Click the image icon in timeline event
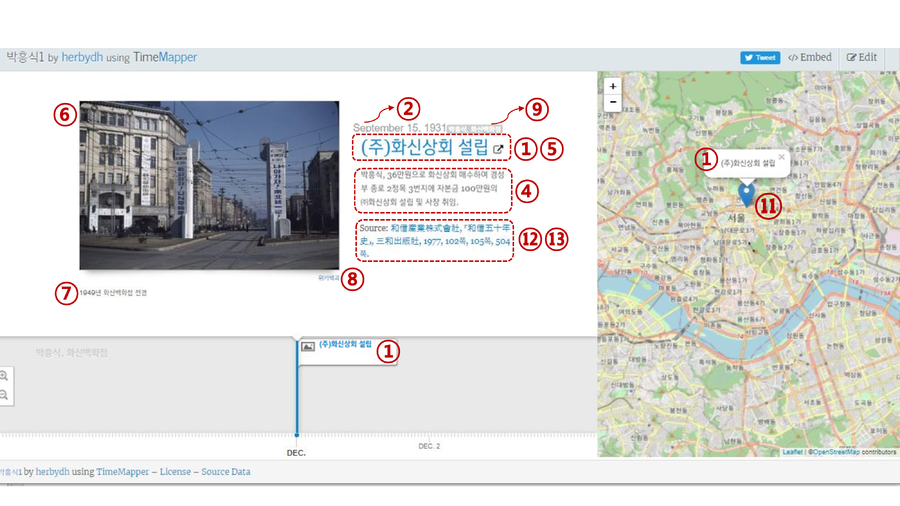 tap(308, 347)
